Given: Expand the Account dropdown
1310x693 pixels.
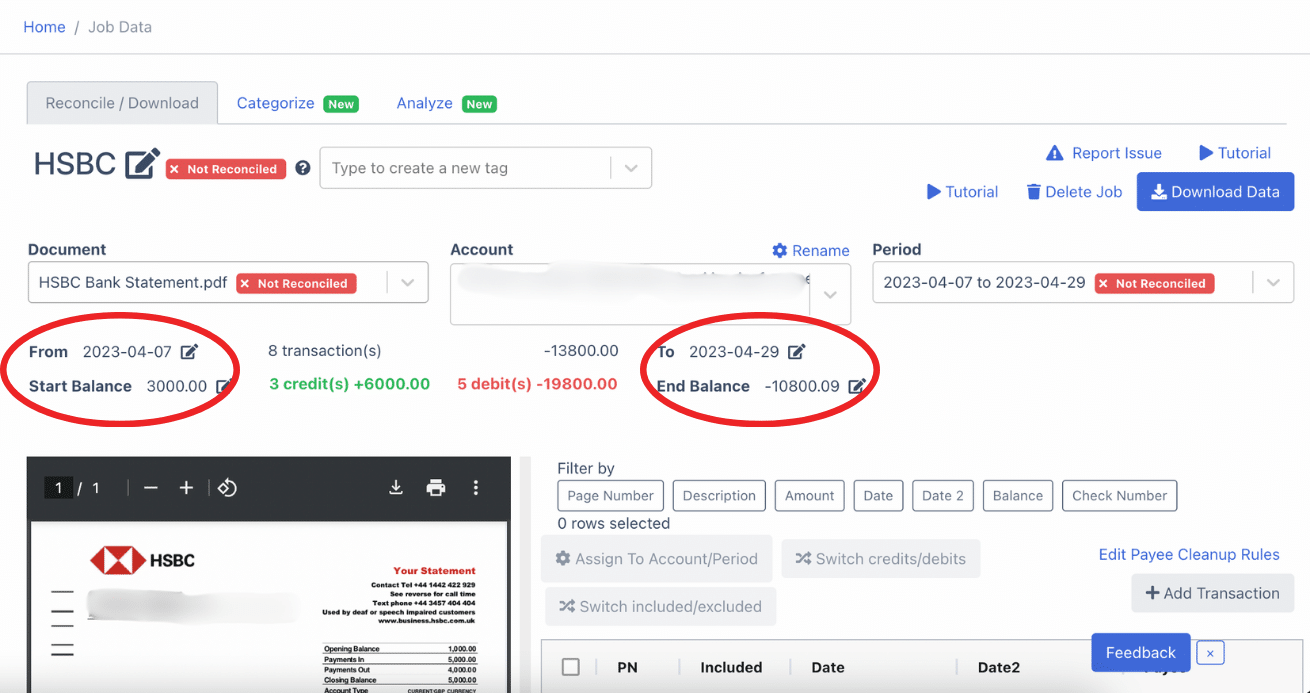Looking at the screenshot, I should (x=830, y=295).
